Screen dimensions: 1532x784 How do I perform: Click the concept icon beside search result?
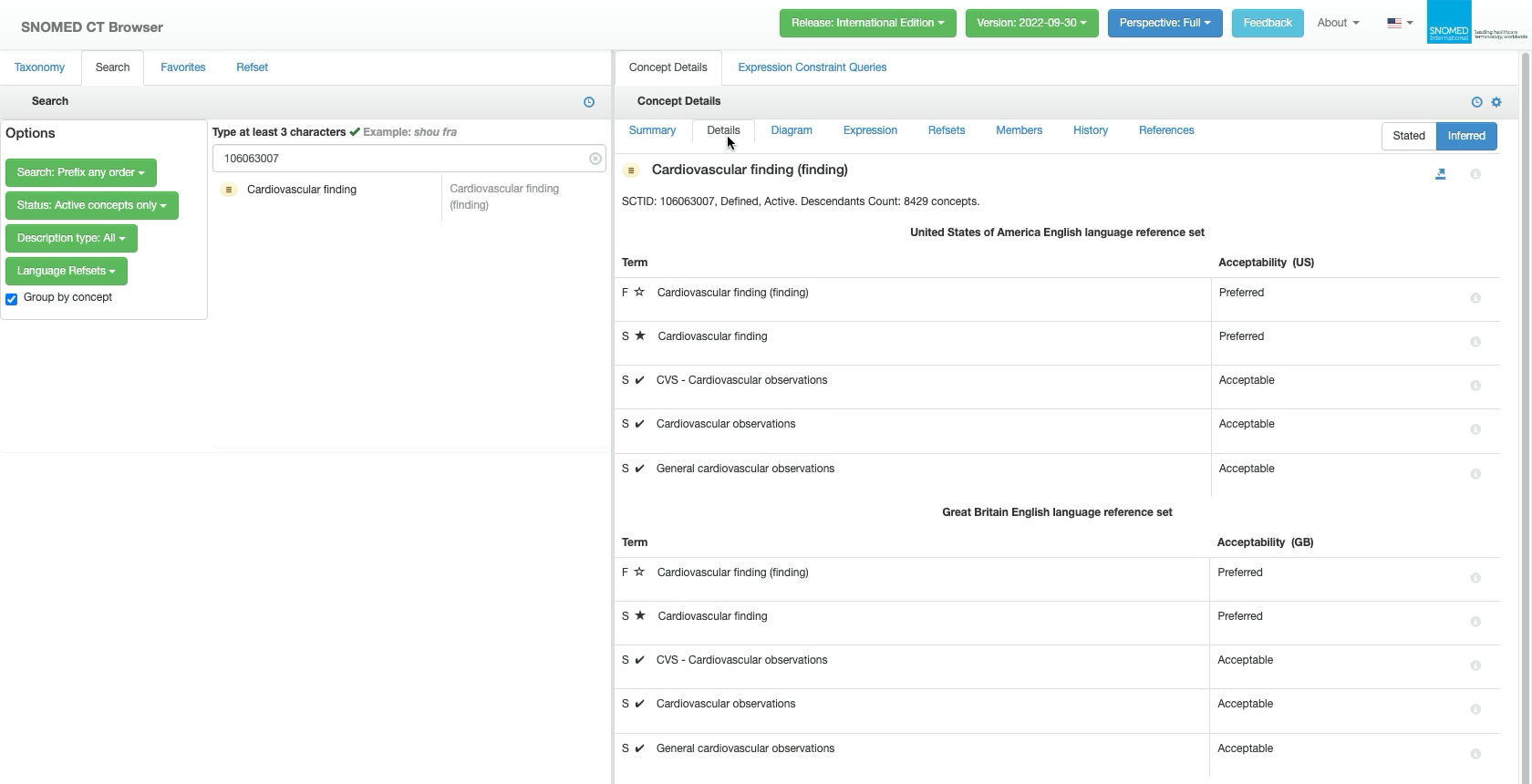tap(229, 190)
